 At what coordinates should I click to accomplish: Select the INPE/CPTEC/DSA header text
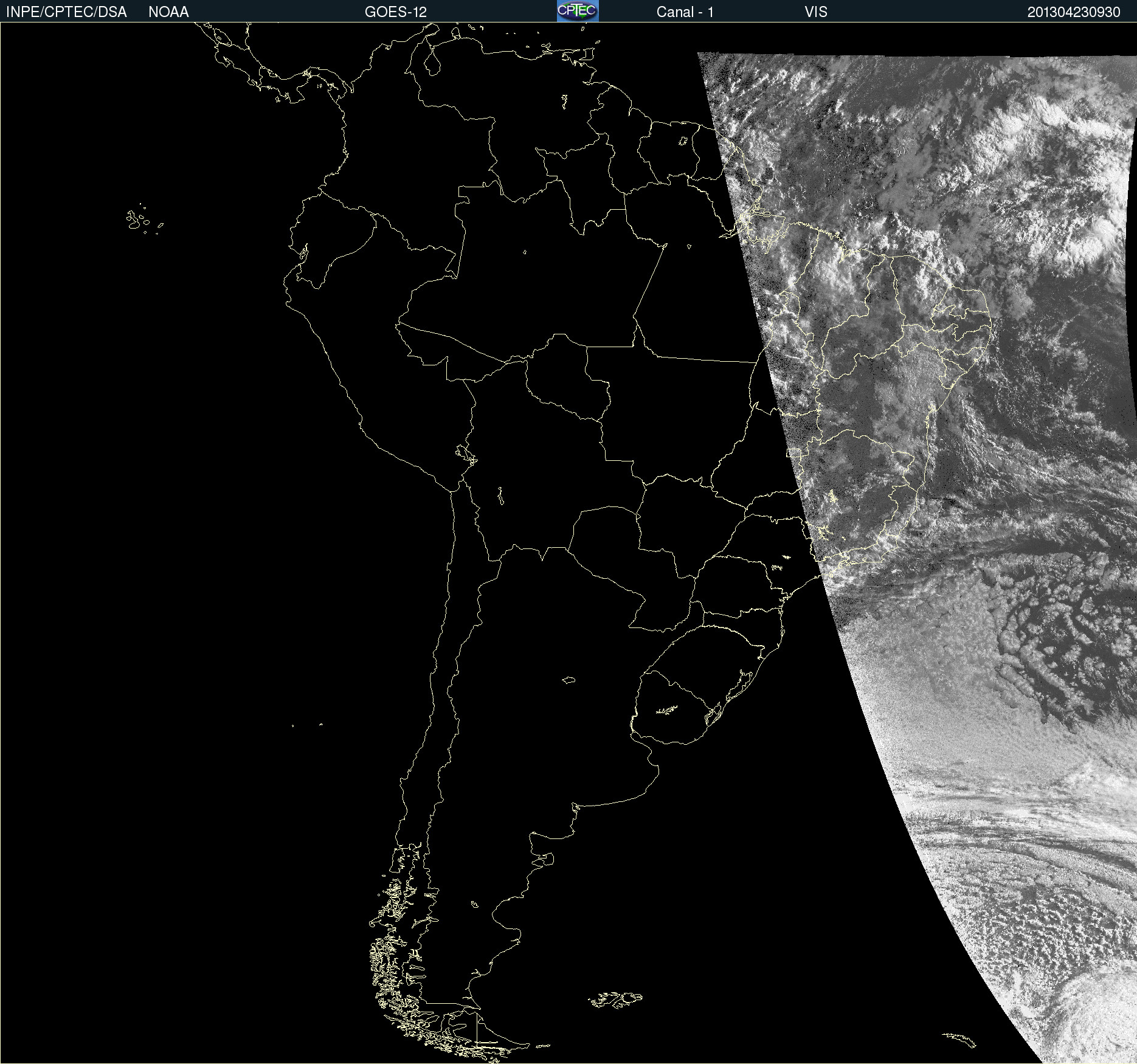click(66, 12)
